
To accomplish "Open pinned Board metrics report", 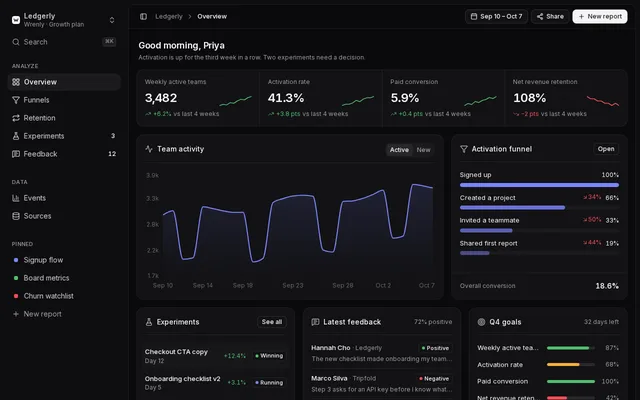I will 64,278.
